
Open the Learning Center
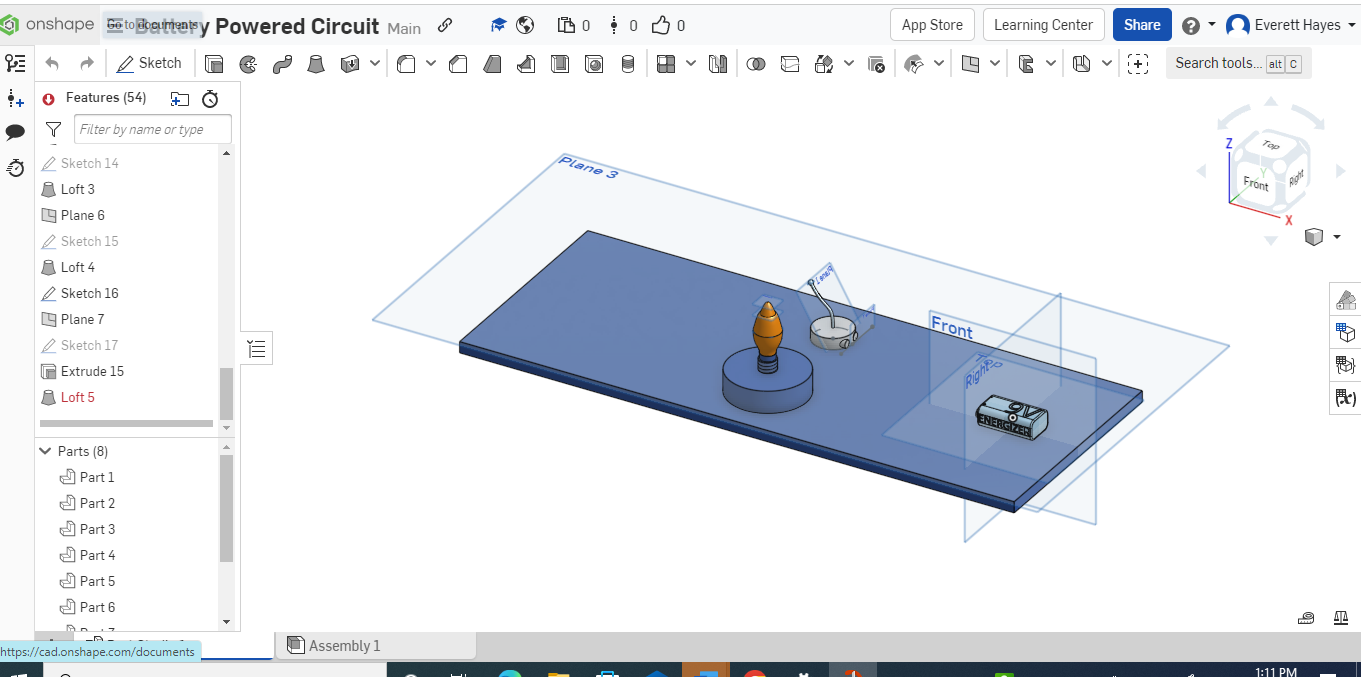pos(1043,24)
